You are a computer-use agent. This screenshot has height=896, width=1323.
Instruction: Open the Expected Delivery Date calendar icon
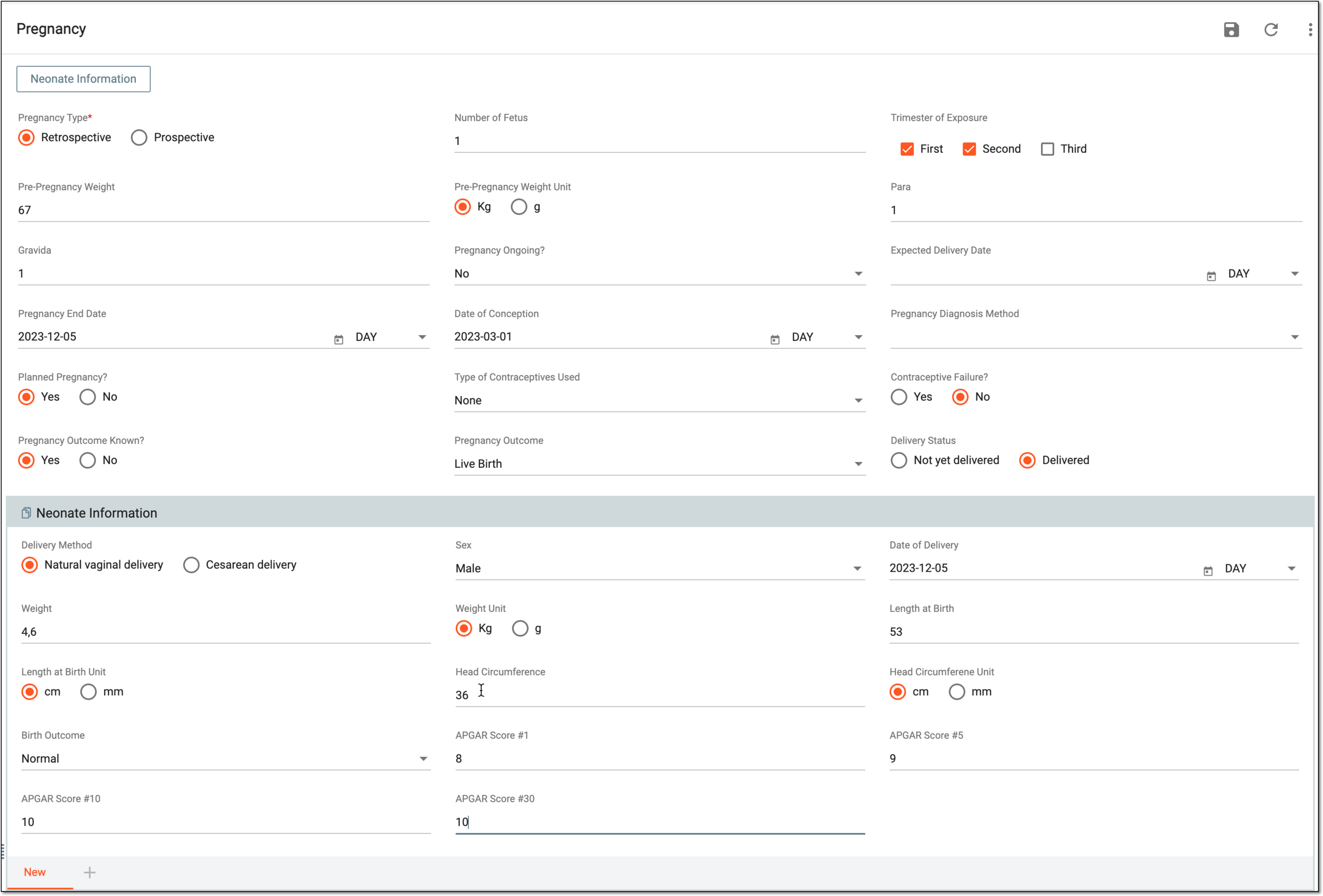(1211, 276)
